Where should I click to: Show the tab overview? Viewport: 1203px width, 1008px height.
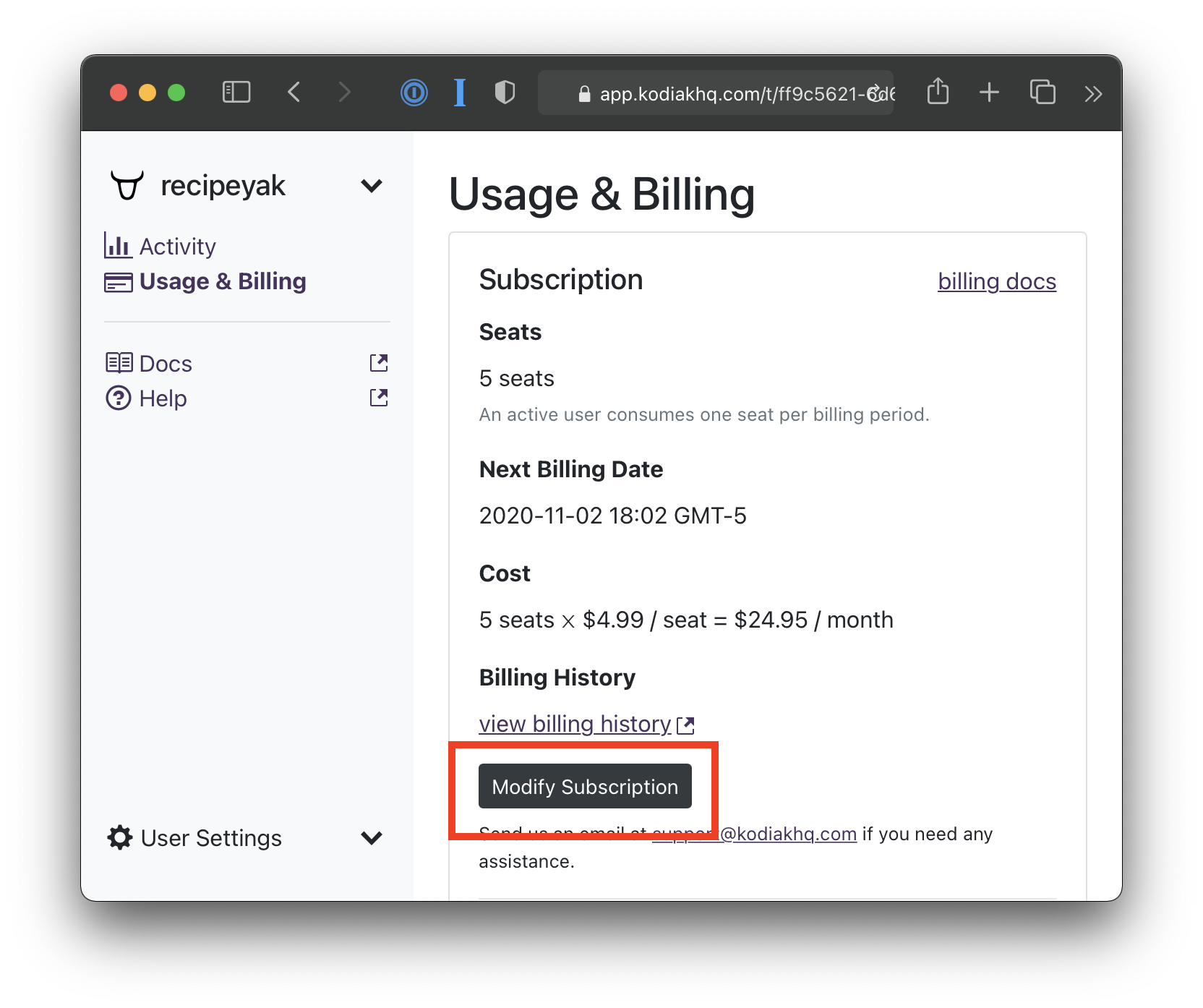[1043, 93]
